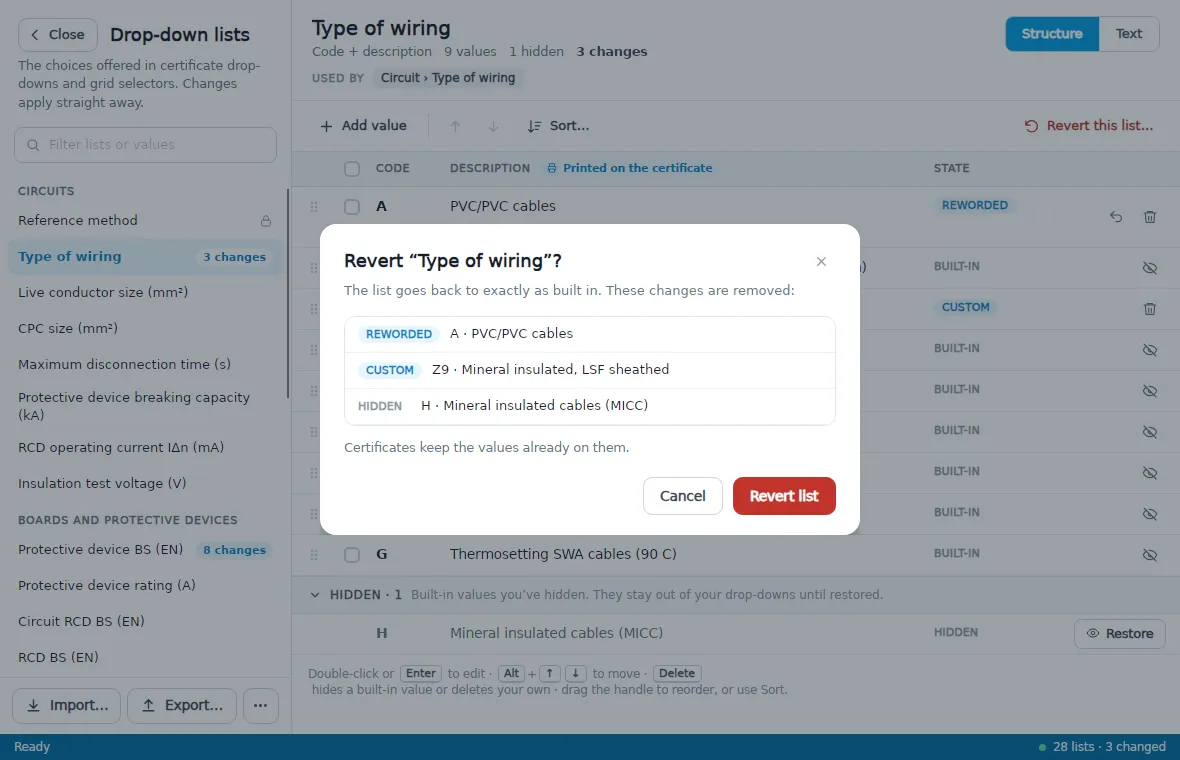
Task: Cancel the revert dialog
Action: click(x=683, y=496)
